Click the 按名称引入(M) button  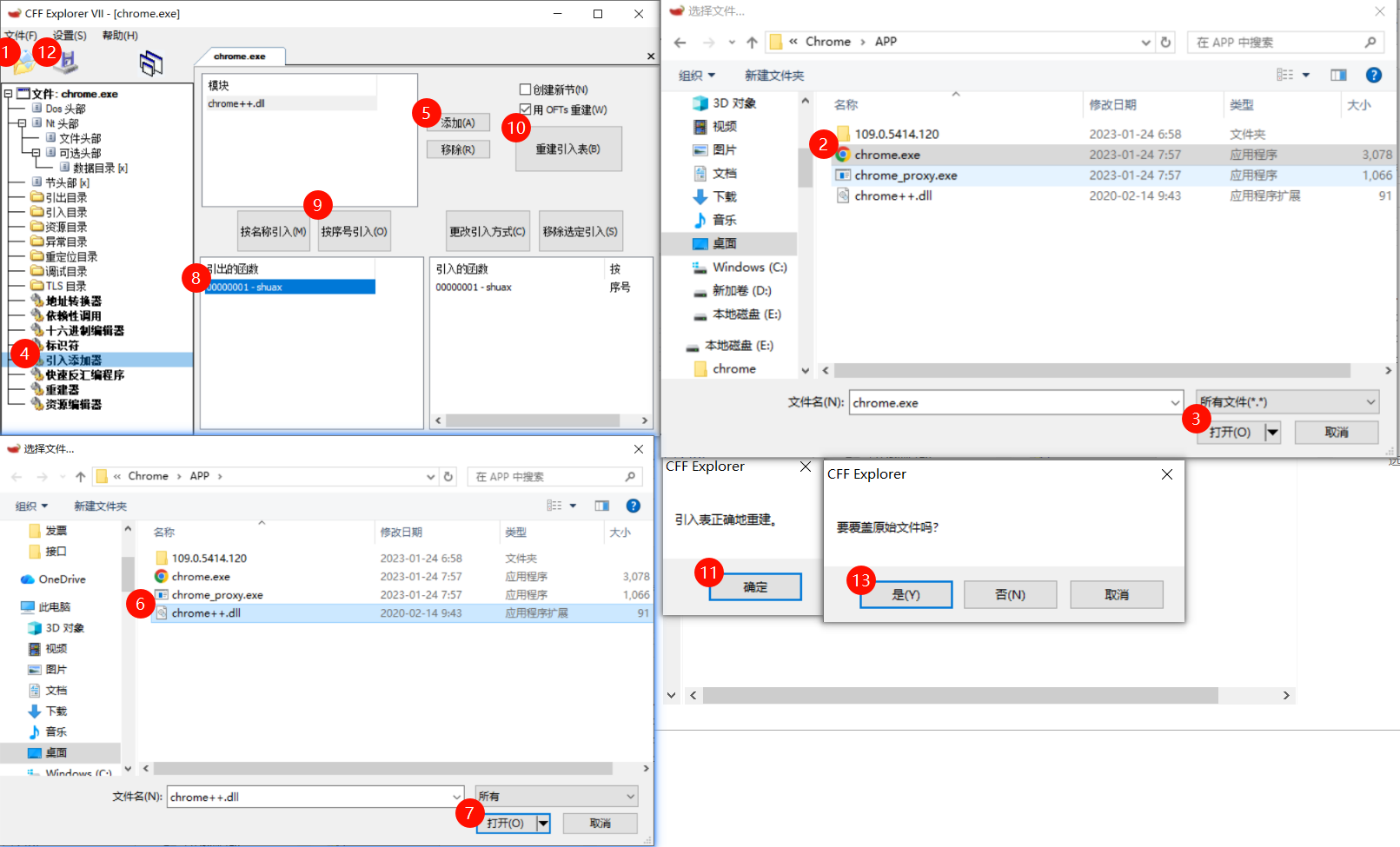pos(273,231)
